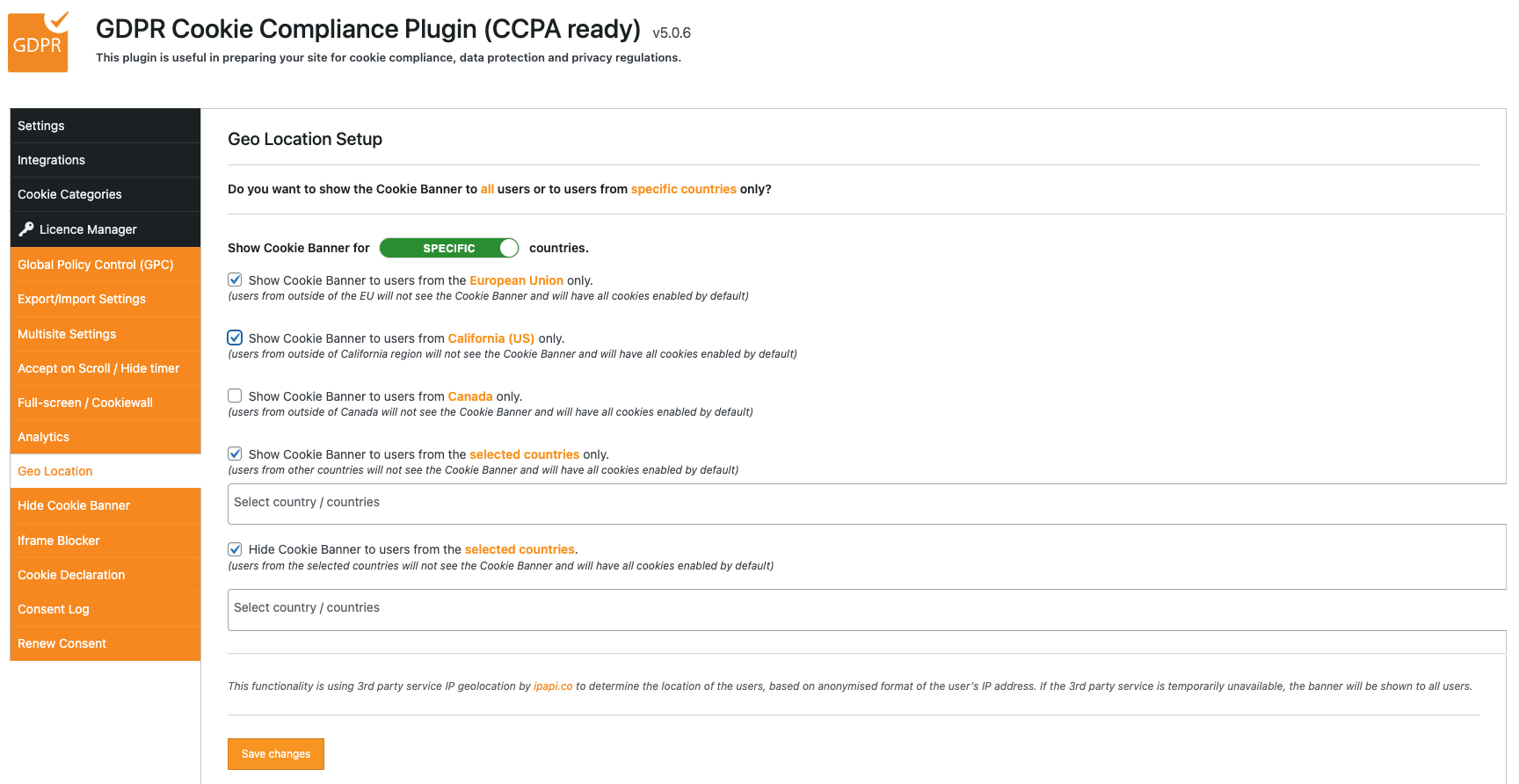
Task: Click the Licence Manager key icon
Action: point(26,229)
